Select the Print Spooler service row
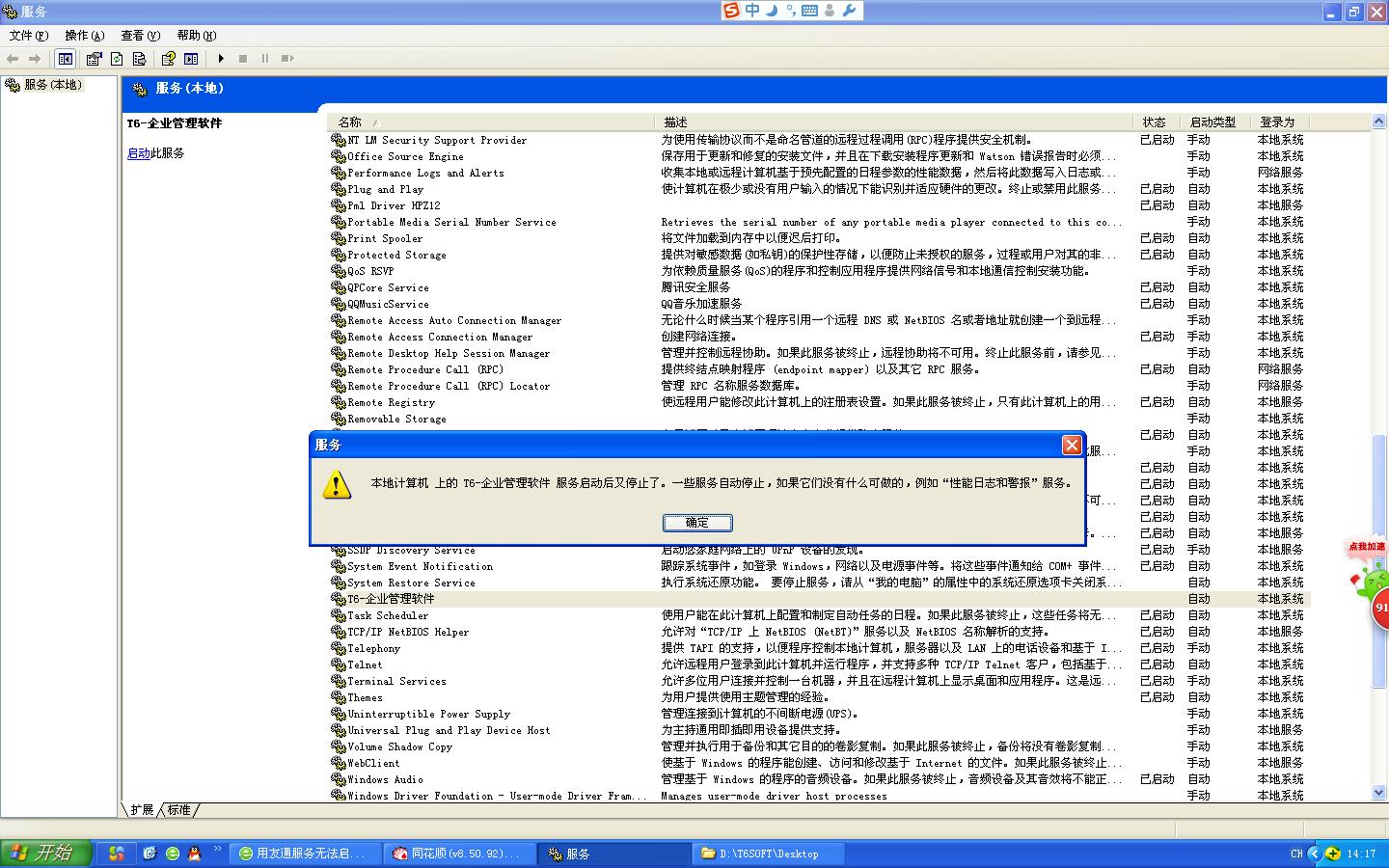Viewport: 1389px width, 868px height. pos(820,238)
